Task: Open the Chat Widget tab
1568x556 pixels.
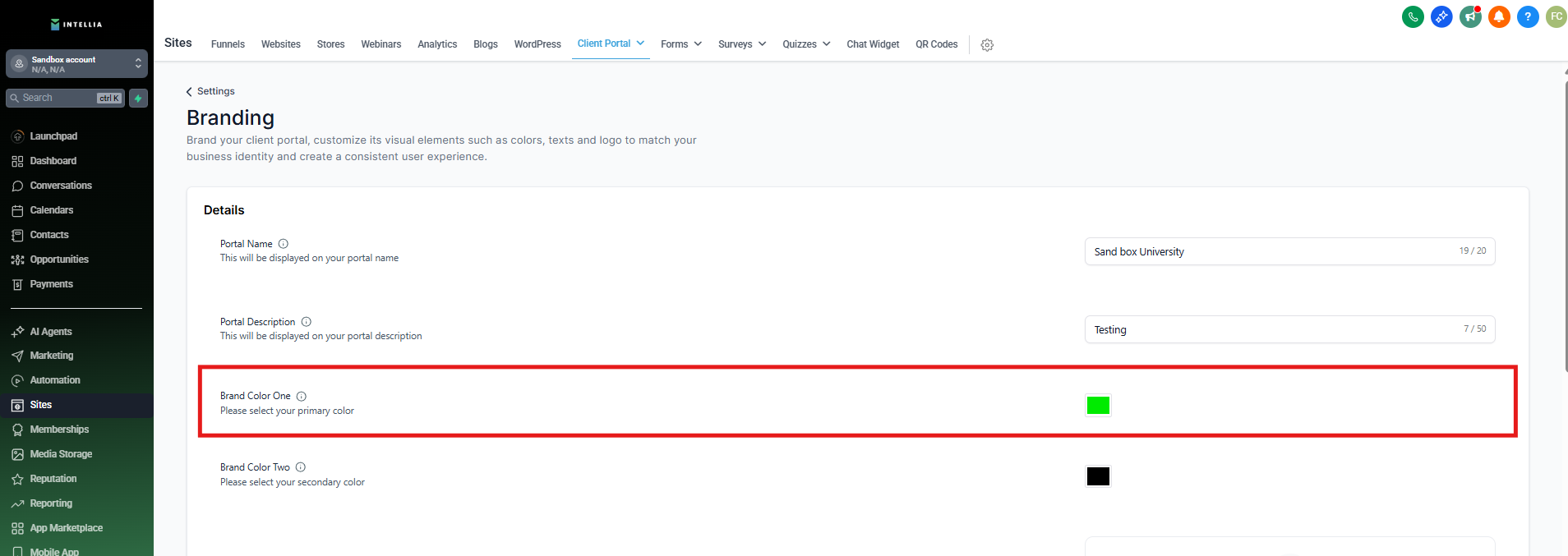Action: coord(873,44)
